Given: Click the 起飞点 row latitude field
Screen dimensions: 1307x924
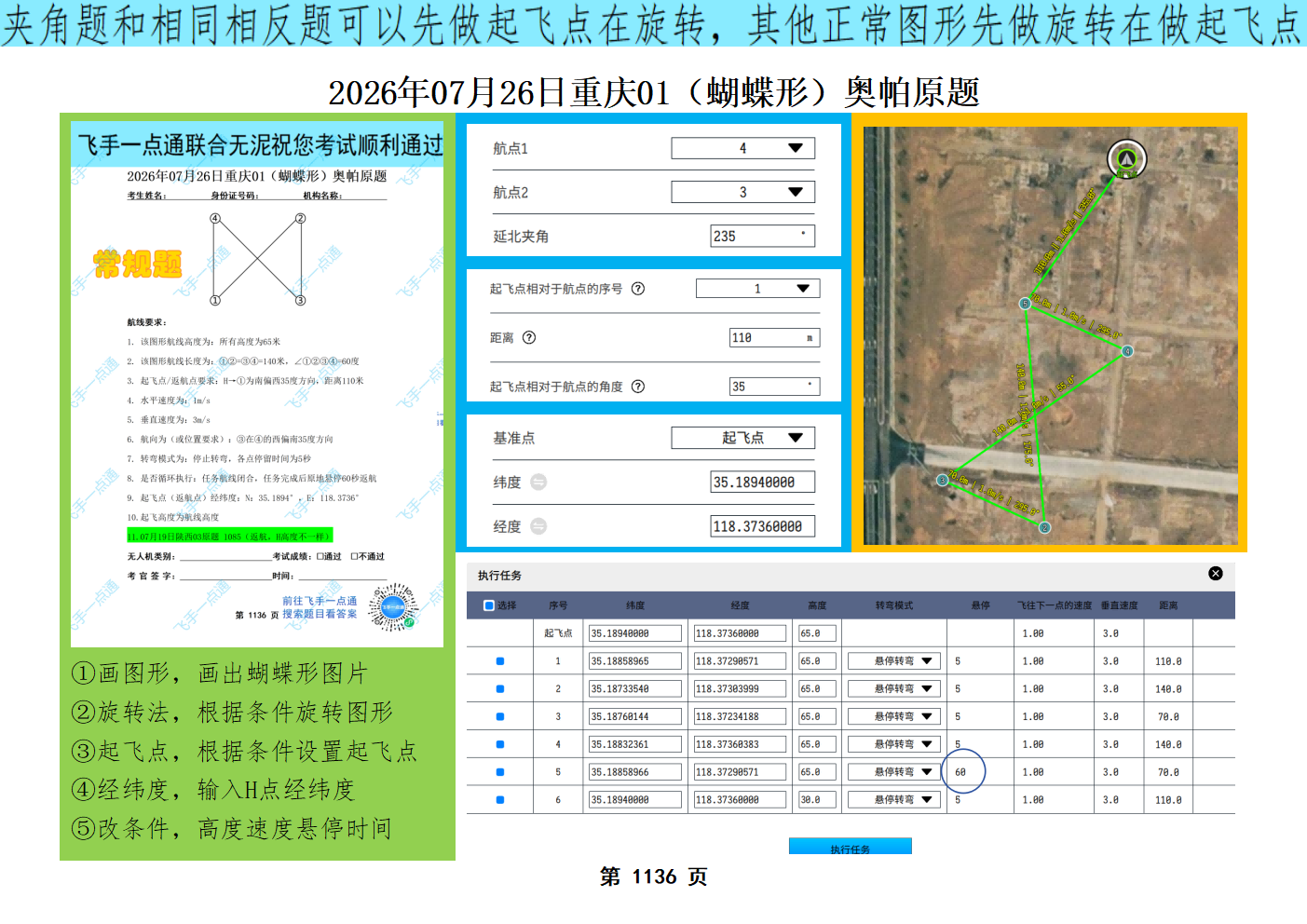Looking at the screenshot, I should [635, 633].
